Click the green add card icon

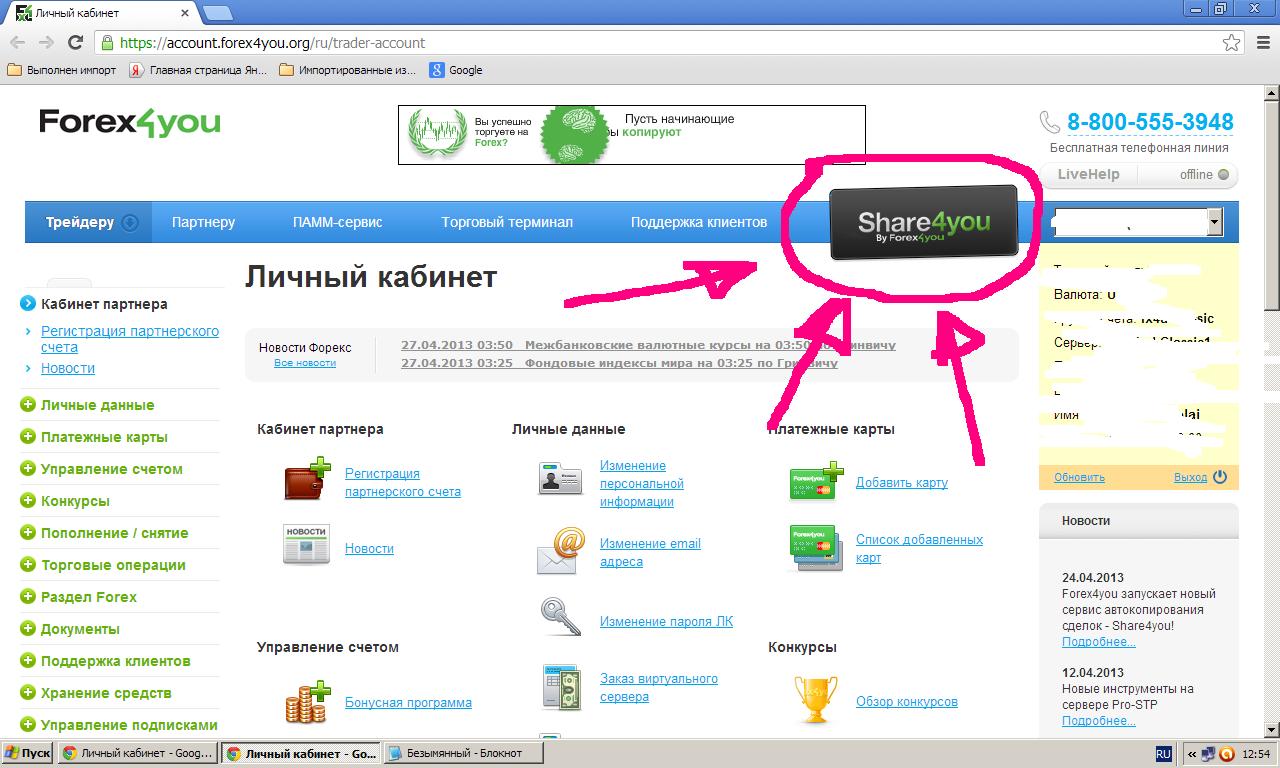(816, 482)
